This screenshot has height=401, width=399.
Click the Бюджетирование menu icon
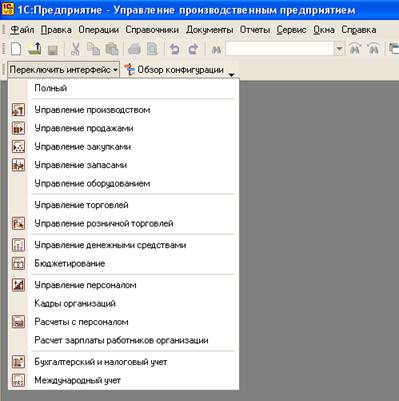pyautogui.click(x=18, y=263)
